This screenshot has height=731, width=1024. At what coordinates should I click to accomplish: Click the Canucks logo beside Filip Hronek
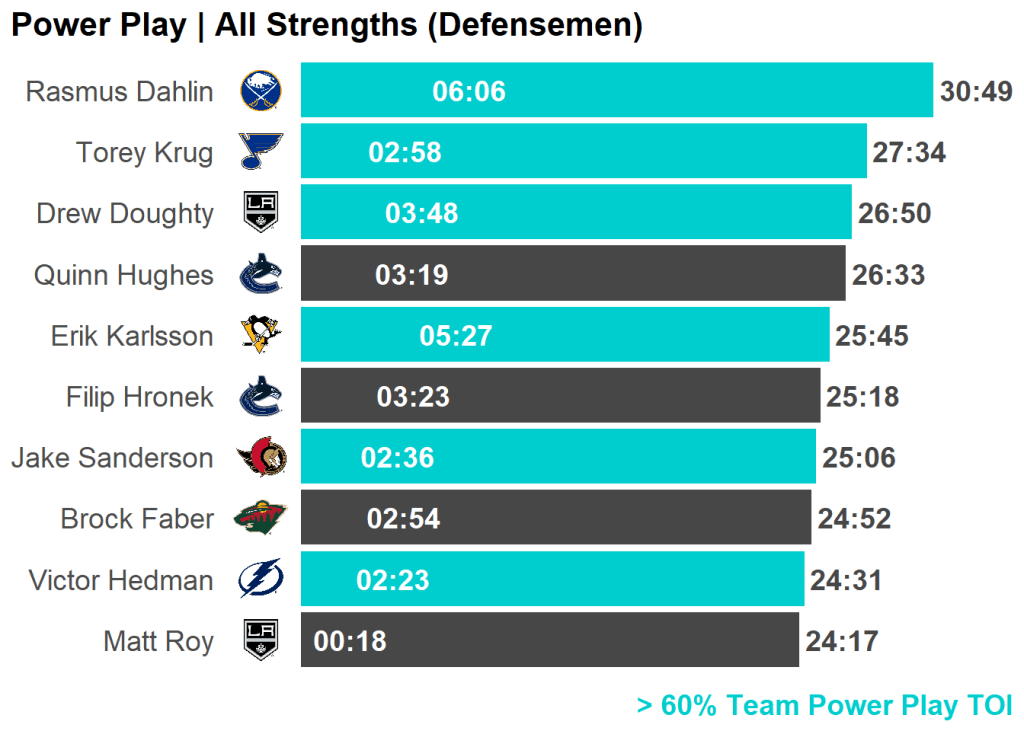(261, 397)
